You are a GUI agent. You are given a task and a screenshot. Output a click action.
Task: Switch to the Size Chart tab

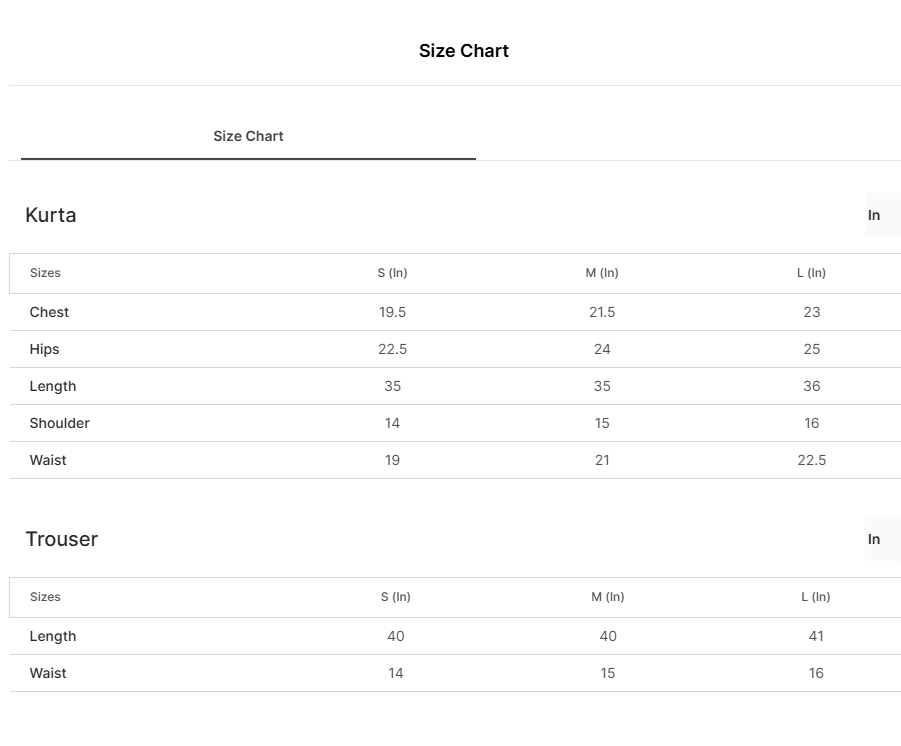(248, 136)
